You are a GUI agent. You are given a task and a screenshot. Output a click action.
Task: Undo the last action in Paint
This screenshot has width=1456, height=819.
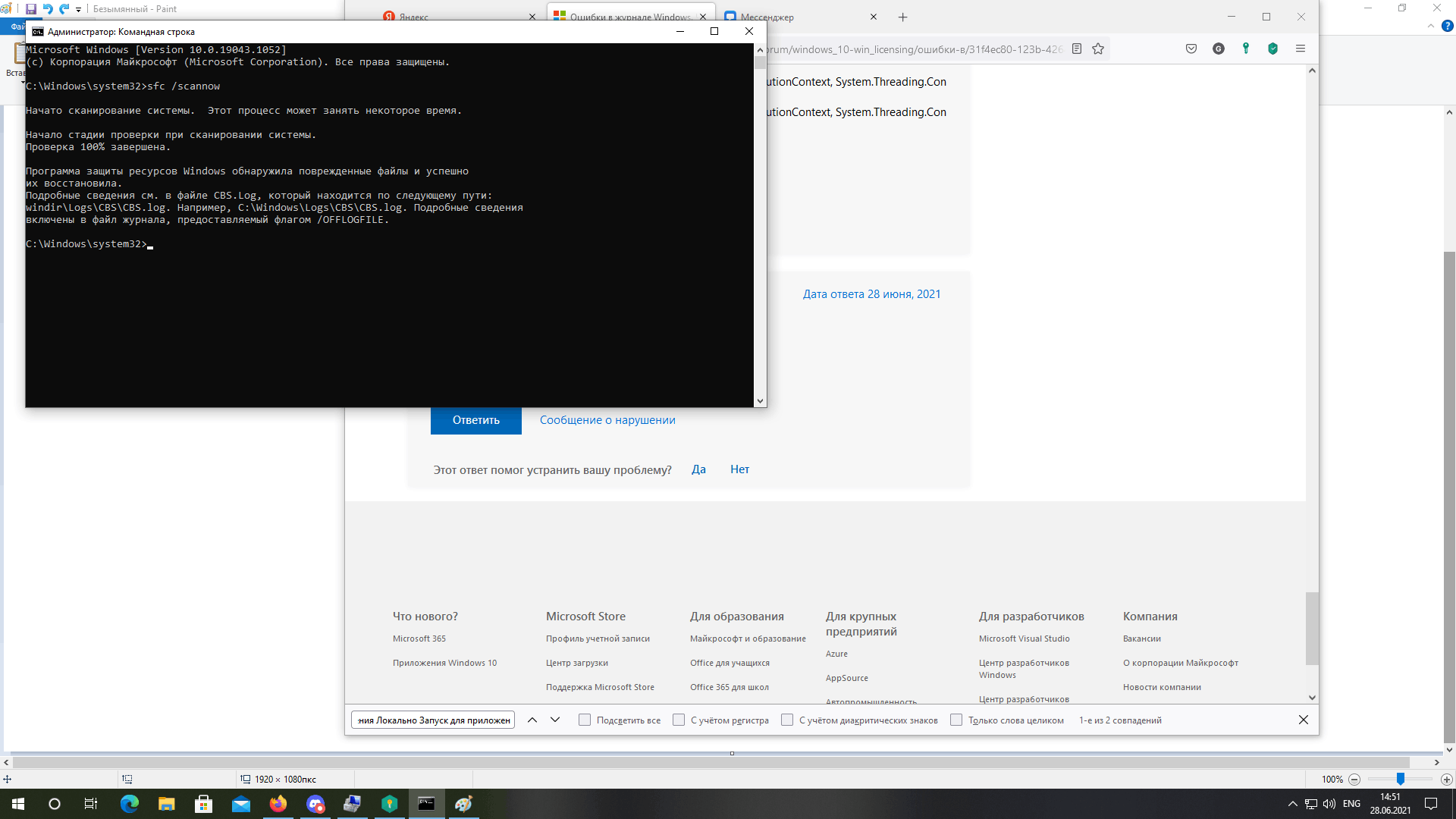pyautogui.click(x=48, y=9)
